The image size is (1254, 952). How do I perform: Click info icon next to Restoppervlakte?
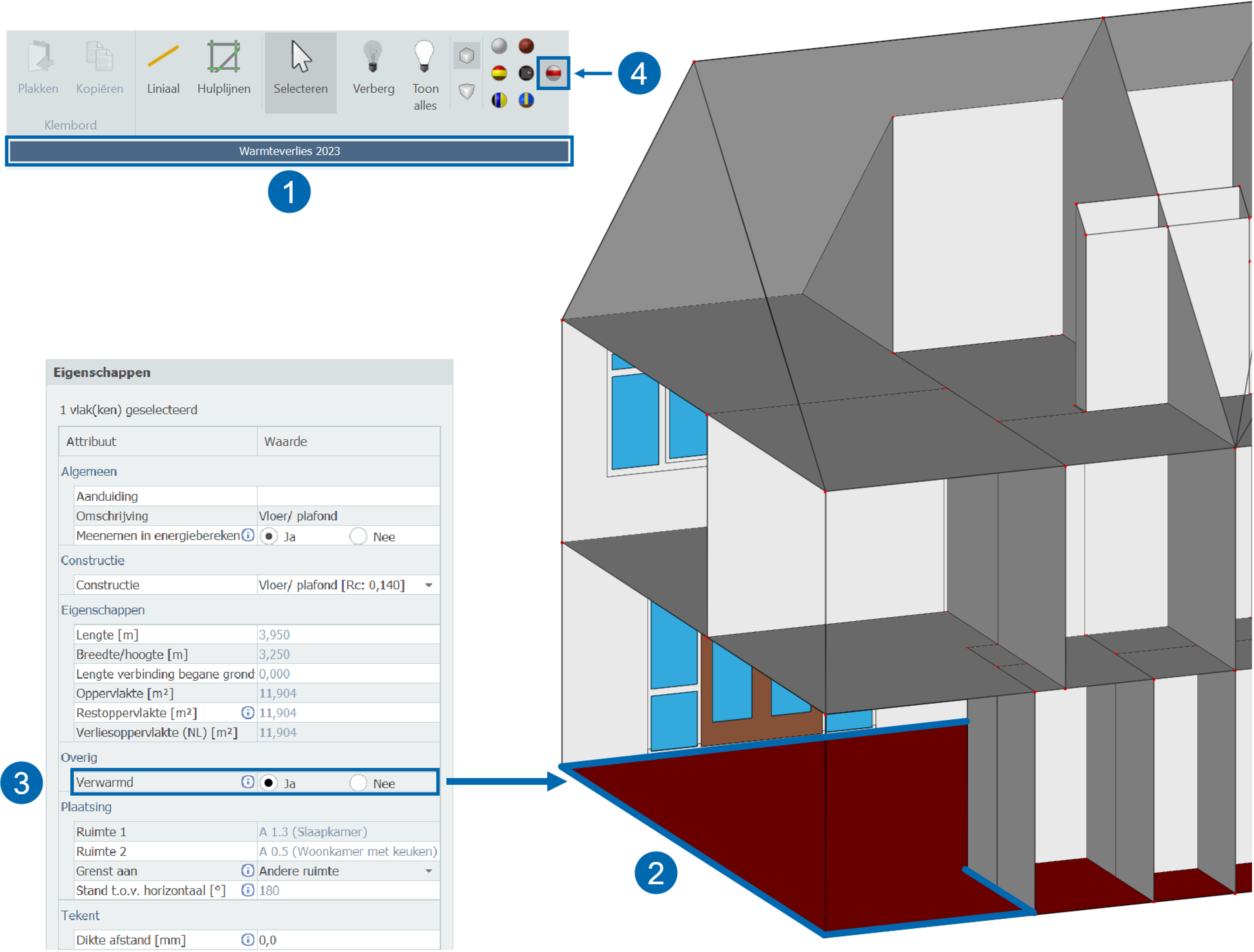247,713
